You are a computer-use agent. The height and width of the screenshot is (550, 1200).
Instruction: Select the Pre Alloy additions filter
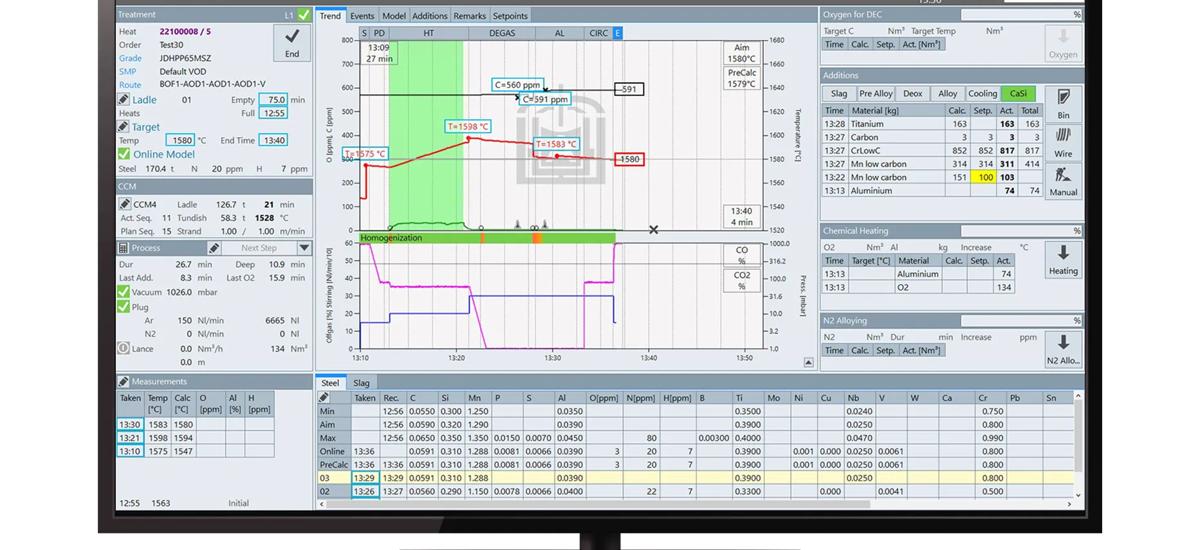pyautogui.click(x=876, y=94)
